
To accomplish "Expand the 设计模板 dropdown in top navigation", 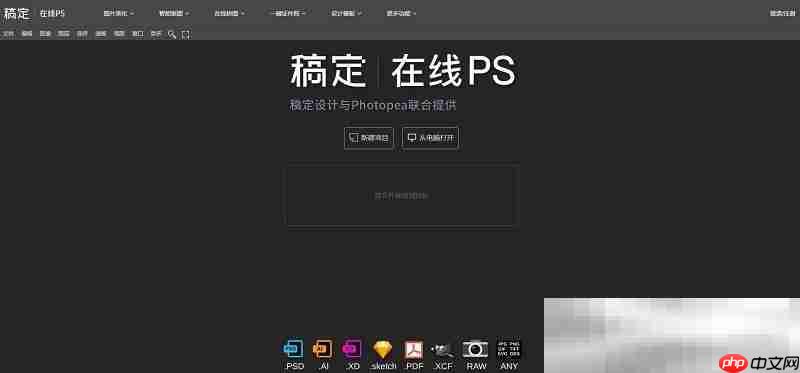I will [x=346, y=14].
